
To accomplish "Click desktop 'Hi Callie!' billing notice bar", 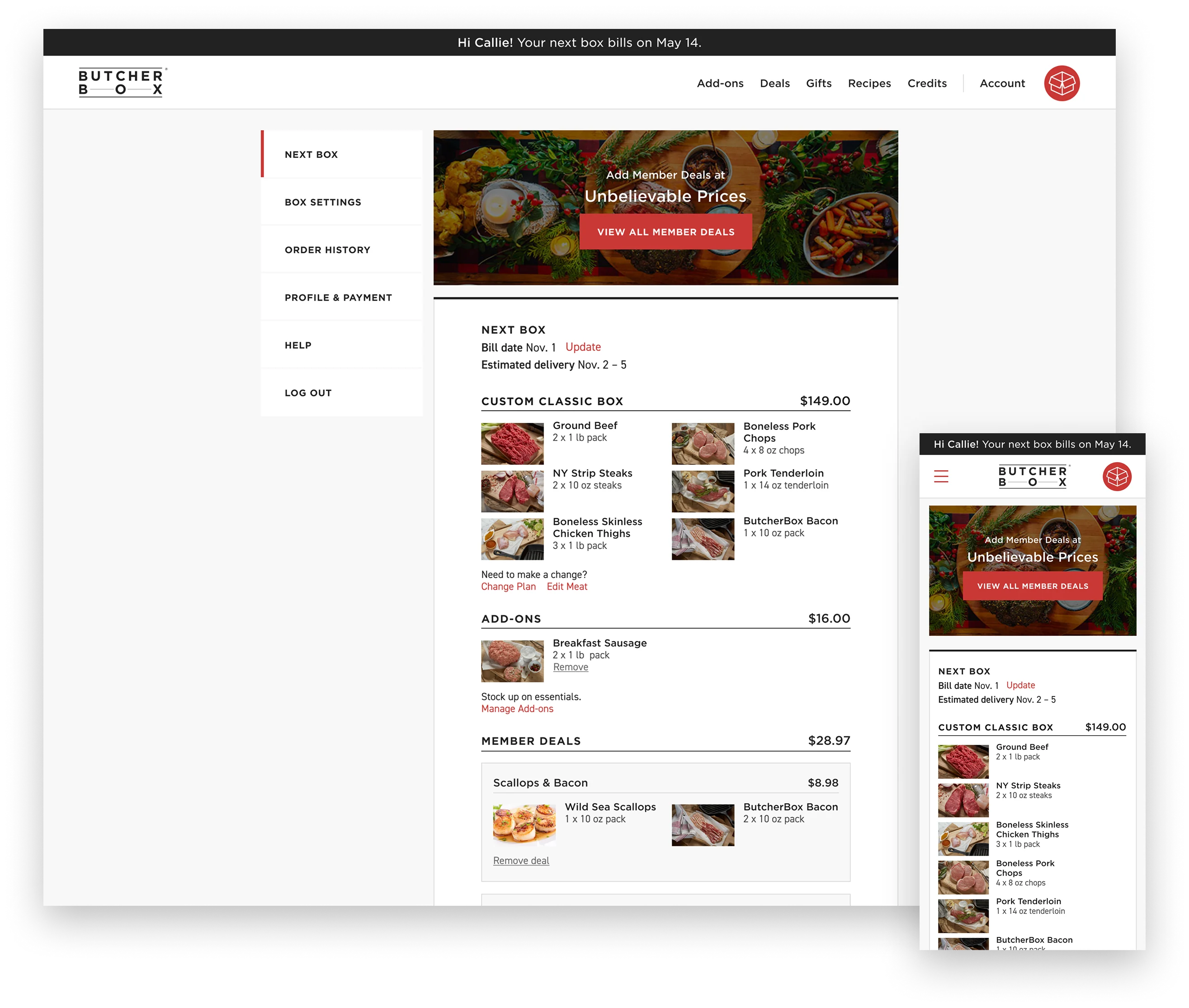I will tap(579, 43).
